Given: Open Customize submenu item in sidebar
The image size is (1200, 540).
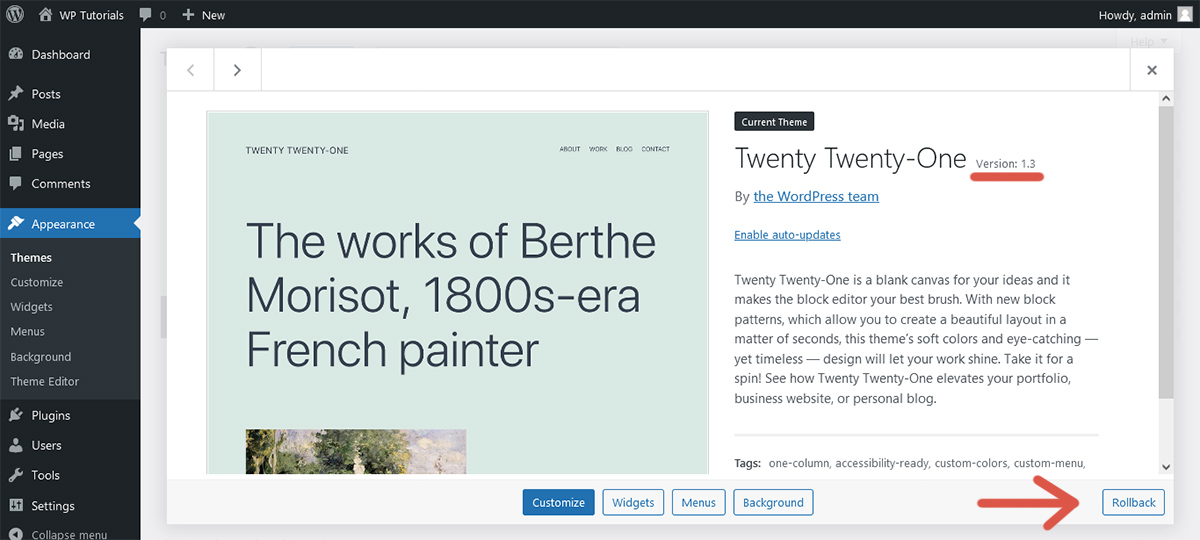Looking at the screenshot, I should coord(37,283).
